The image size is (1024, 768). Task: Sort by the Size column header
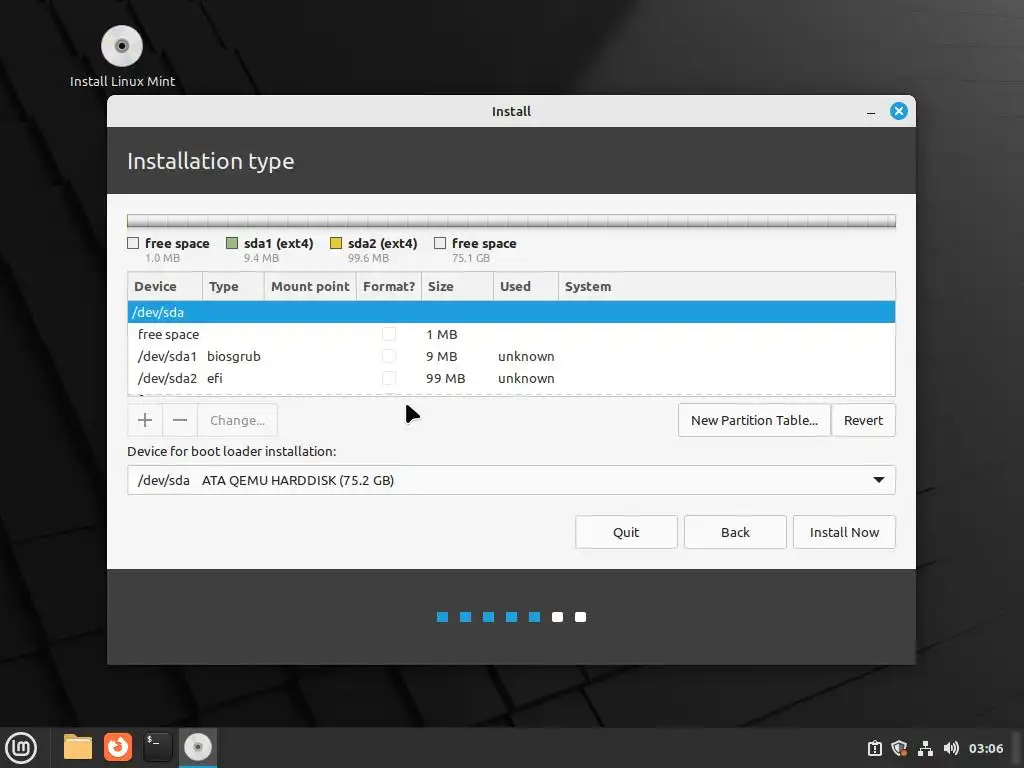(x=457, y=286)
